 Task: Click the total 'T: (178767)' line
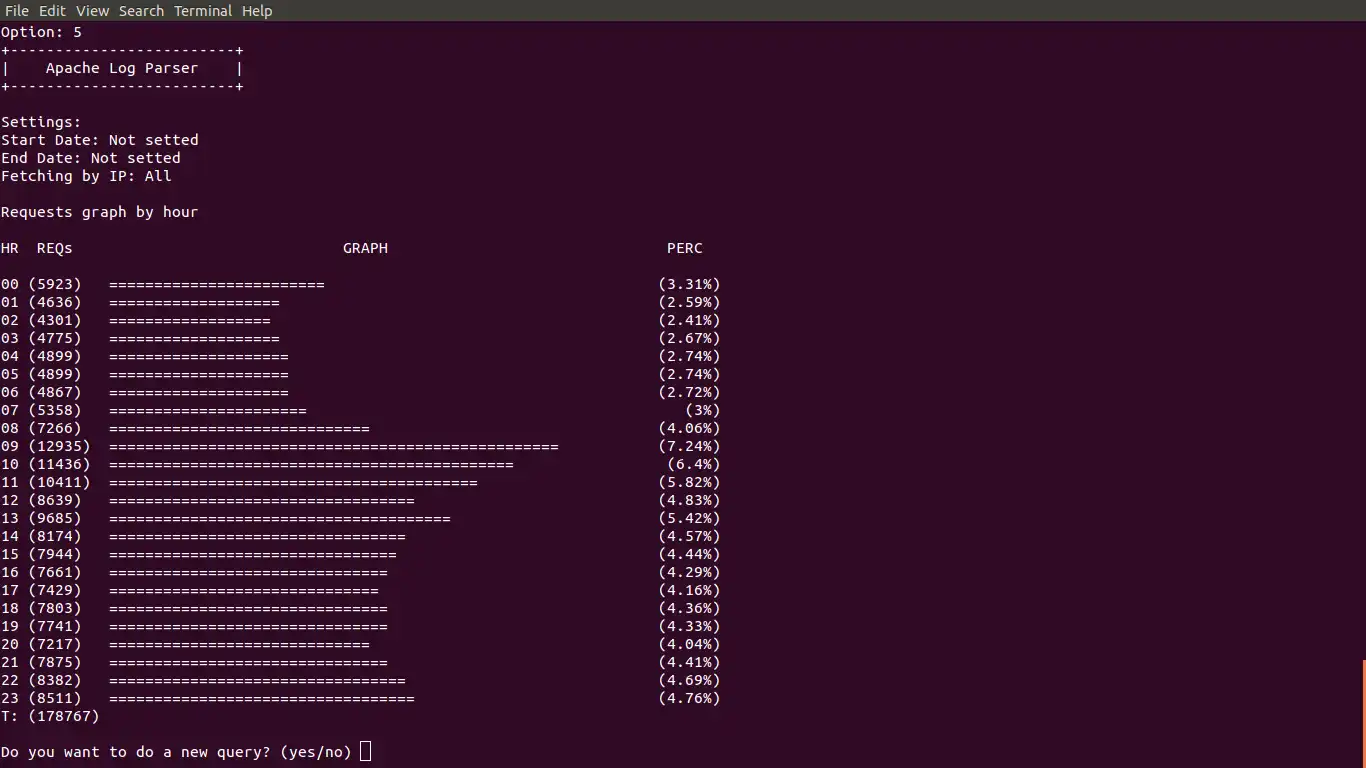click(x=50, y=716)
